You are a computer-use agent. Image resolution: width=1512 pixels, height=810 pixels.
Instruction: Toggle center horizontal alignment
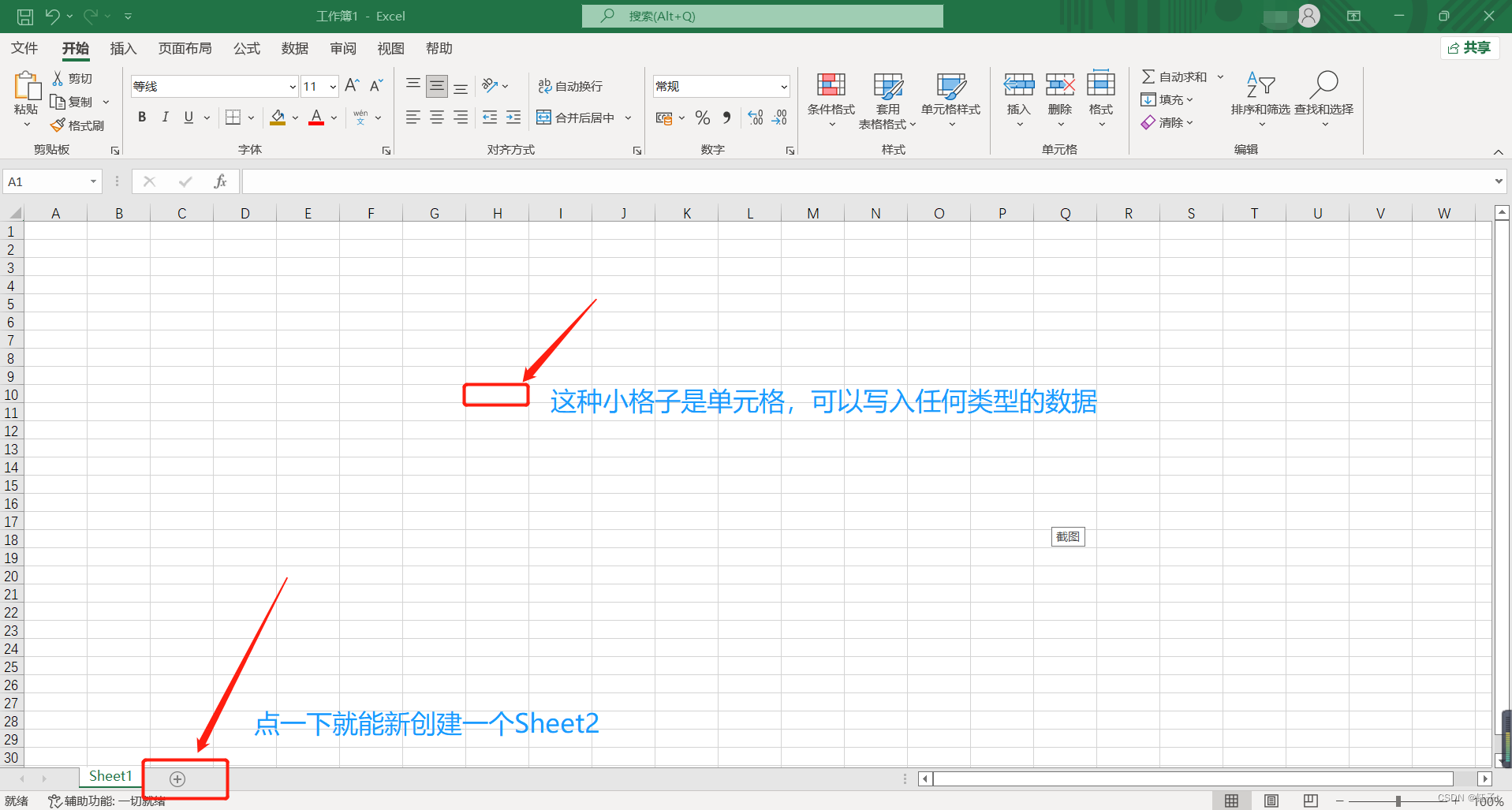coord(436,118)
